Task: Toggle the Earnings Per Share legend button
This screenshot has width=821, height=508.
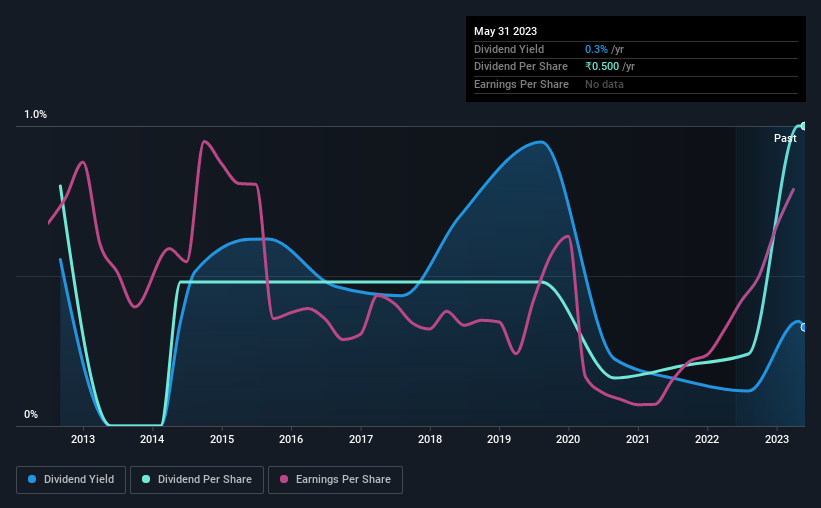Action: pos(336,480)
